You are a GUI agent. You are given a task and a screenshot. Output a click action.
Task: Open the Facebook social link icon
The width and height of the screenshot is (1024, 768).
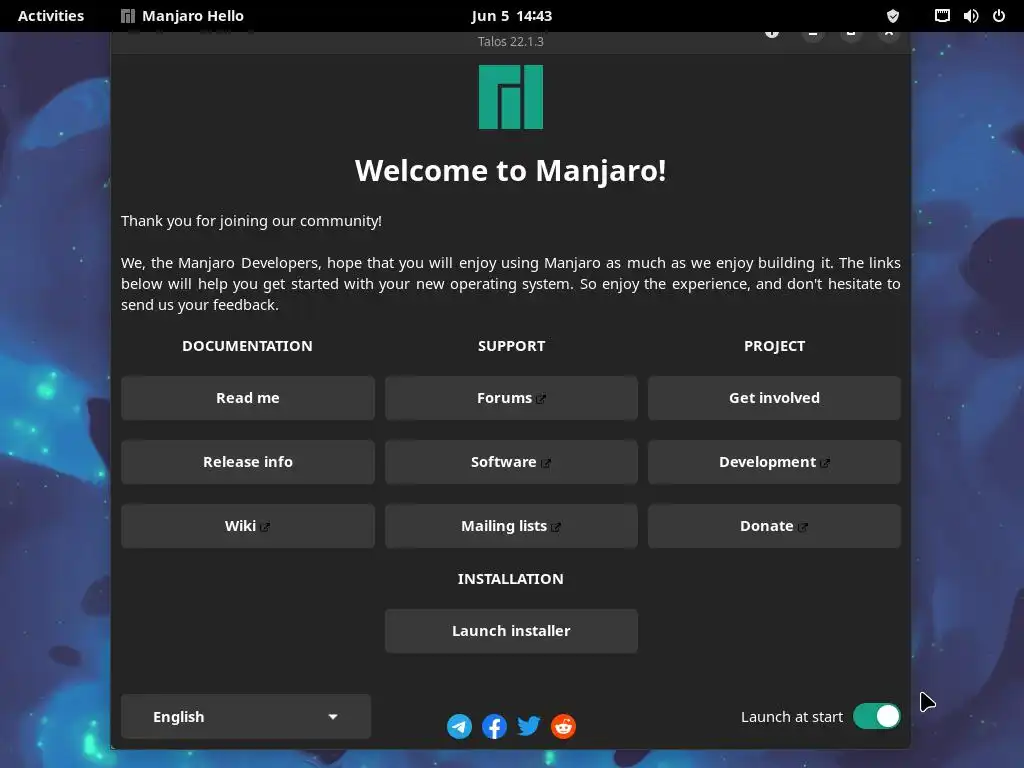coord(494,726)
